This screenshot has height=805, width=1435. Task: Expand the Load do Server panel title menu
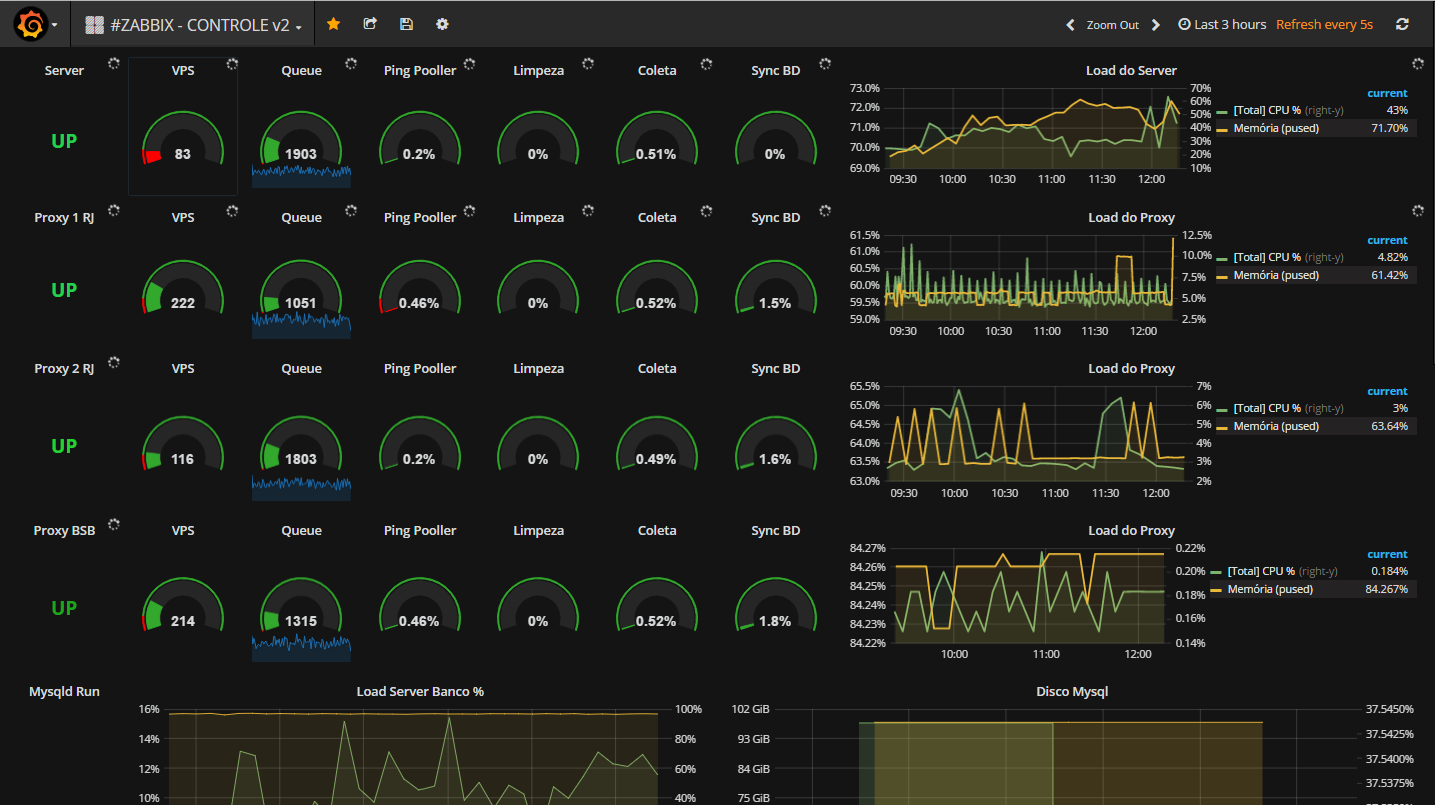coord(1131,70)
